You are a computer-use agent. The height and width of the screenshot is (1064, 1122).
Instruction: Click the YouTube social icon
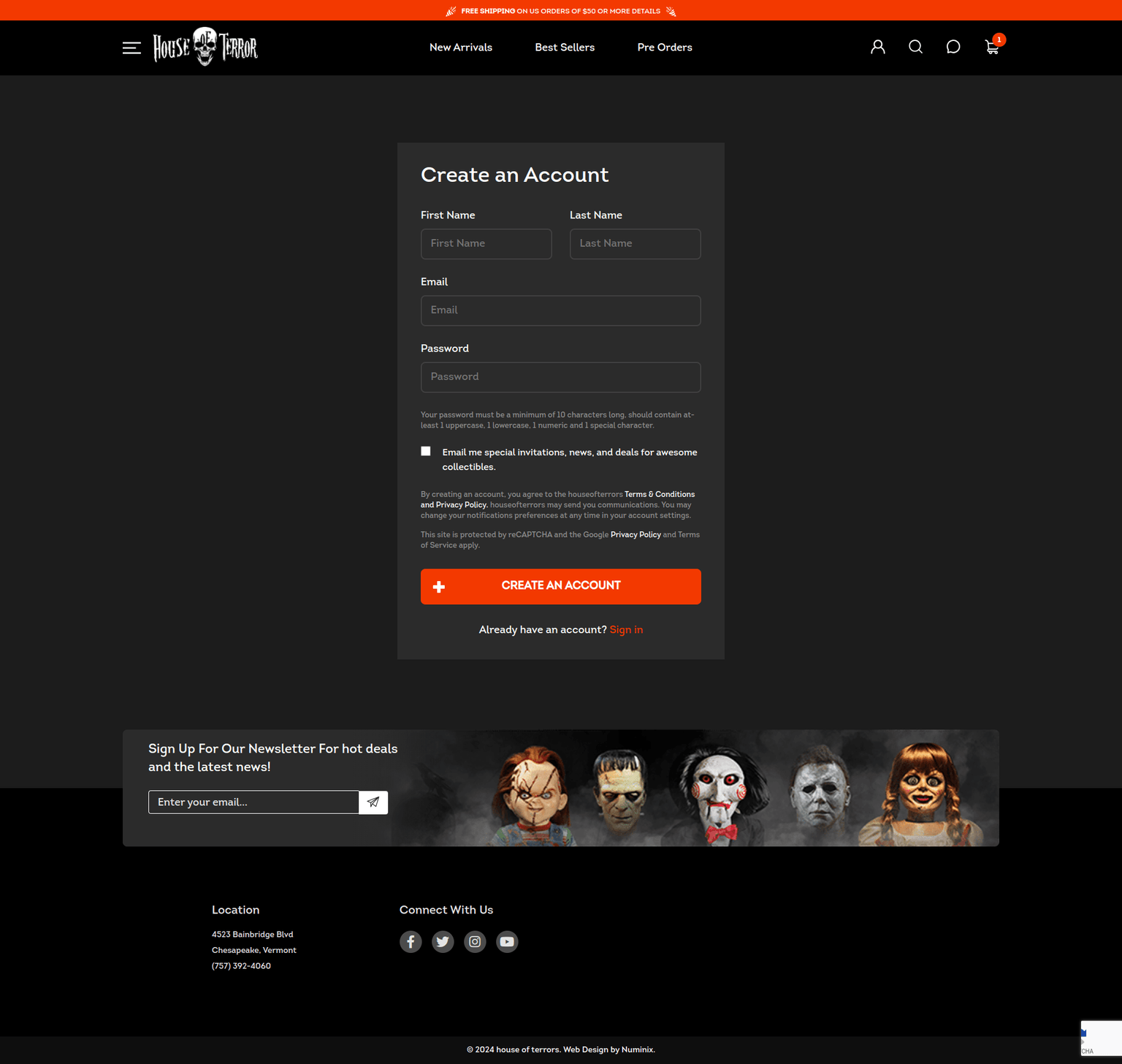point(507,941)
